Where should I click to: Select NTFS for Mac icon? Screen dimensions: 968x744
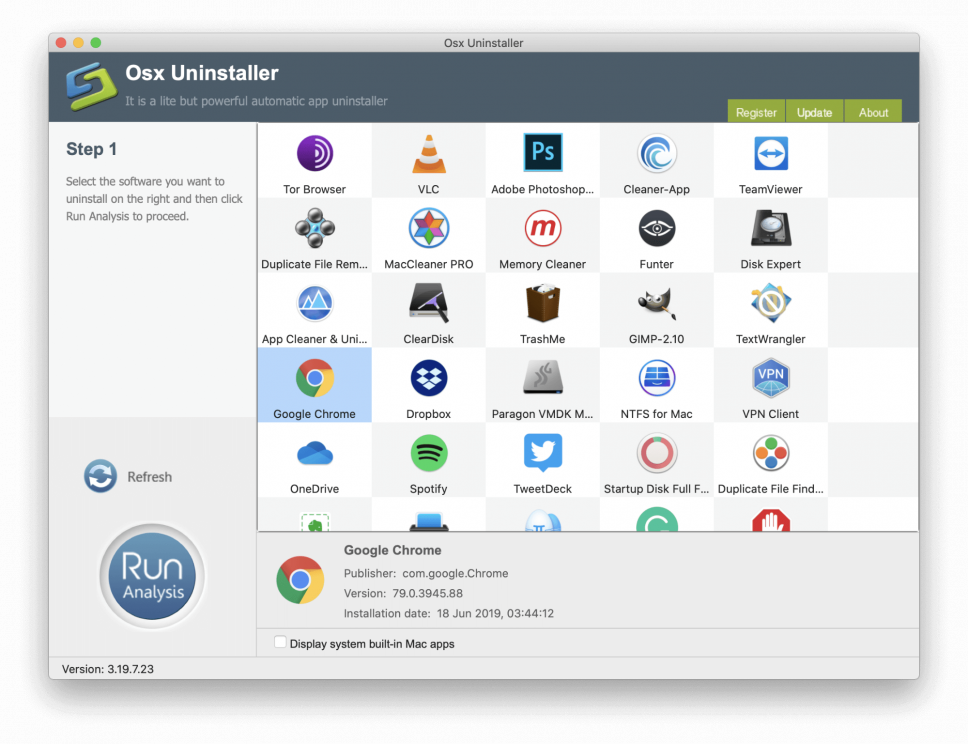coord(657,378)
